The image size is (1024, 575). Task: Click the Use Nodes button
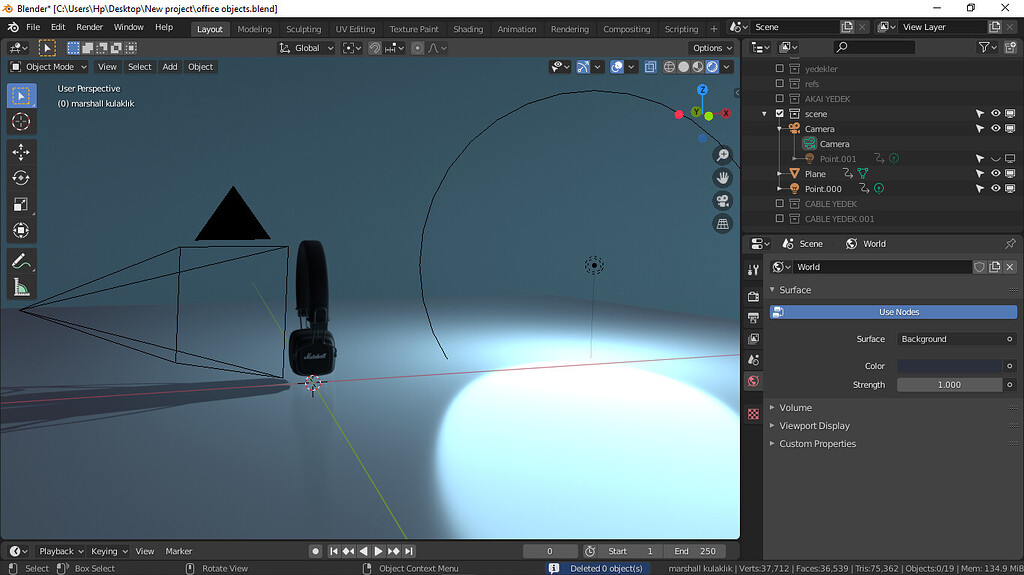pos(893,312)
